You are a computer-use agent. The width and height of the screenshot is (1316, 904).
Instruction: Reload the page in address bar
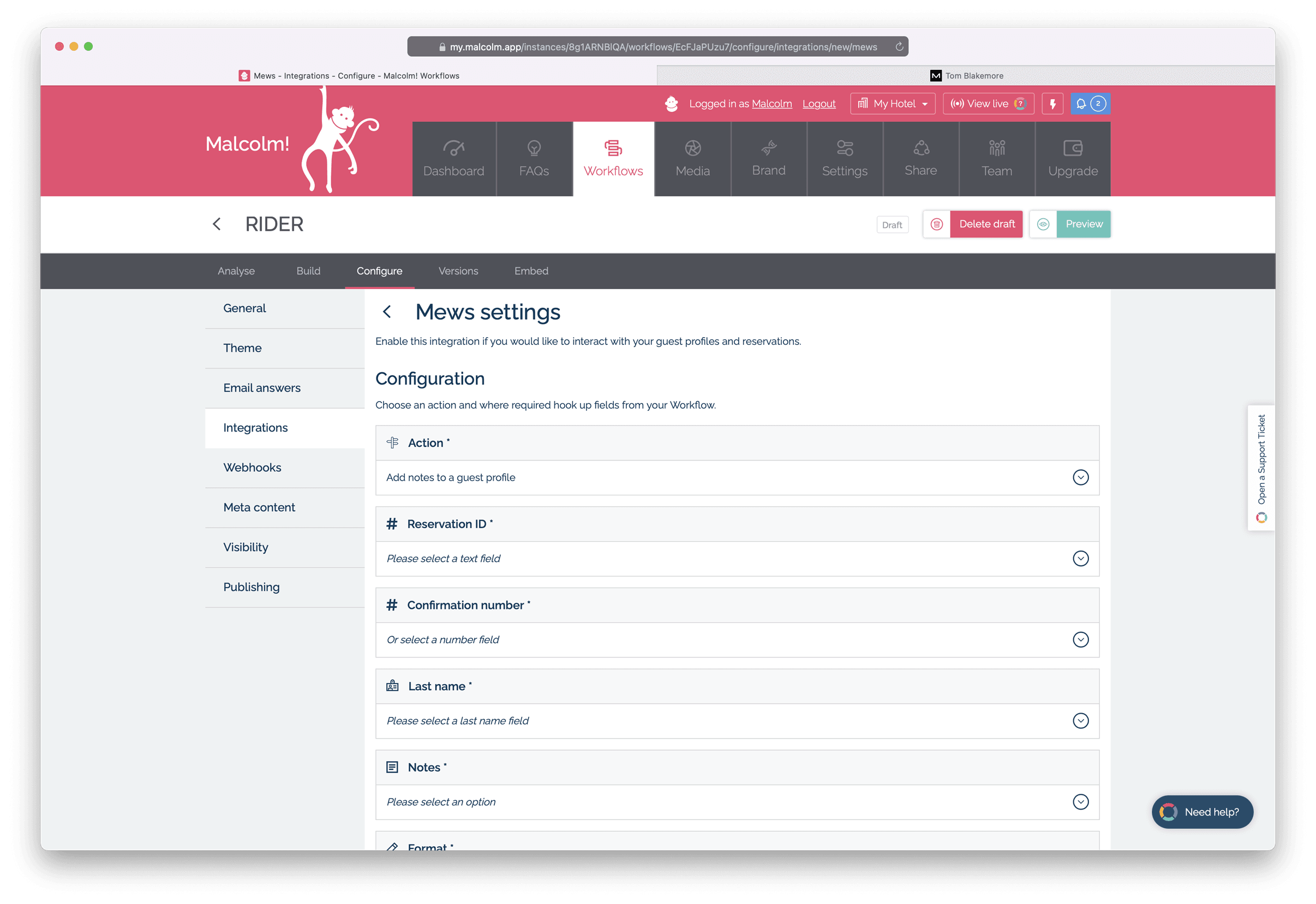coord(899,47)
